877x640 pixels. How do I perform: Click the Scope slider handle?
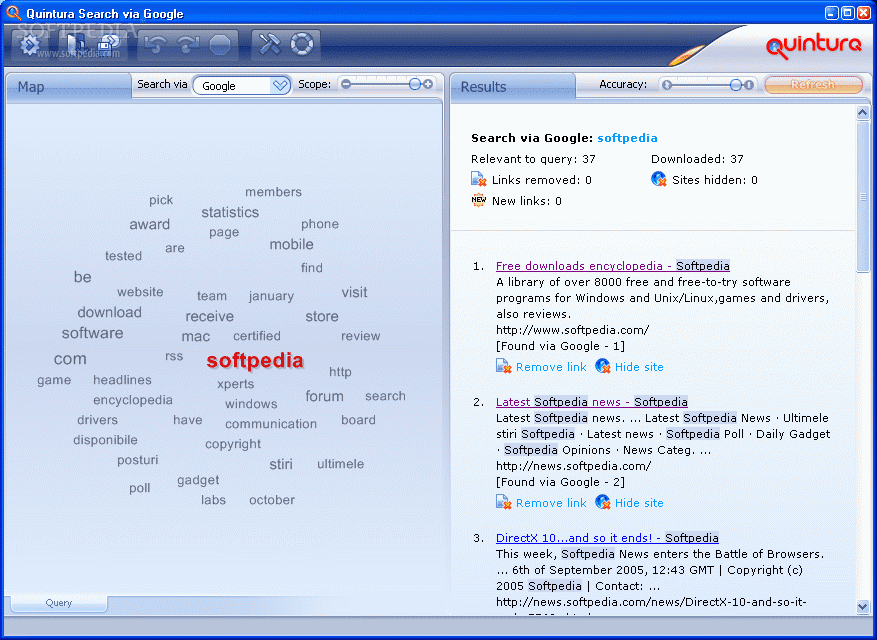coord(414,84)
